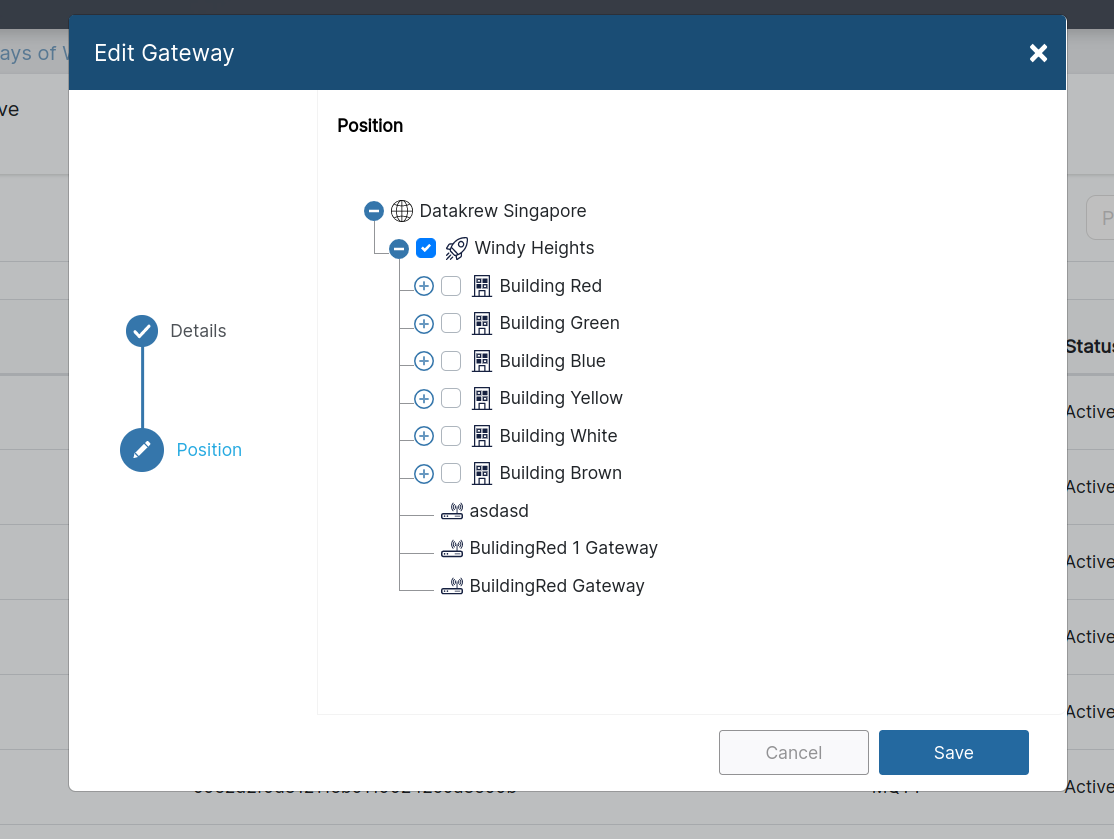This screenshot has width=1114, height=839.
Task: Check the checkbox next to Building Blue
Action: coord(451,361)
